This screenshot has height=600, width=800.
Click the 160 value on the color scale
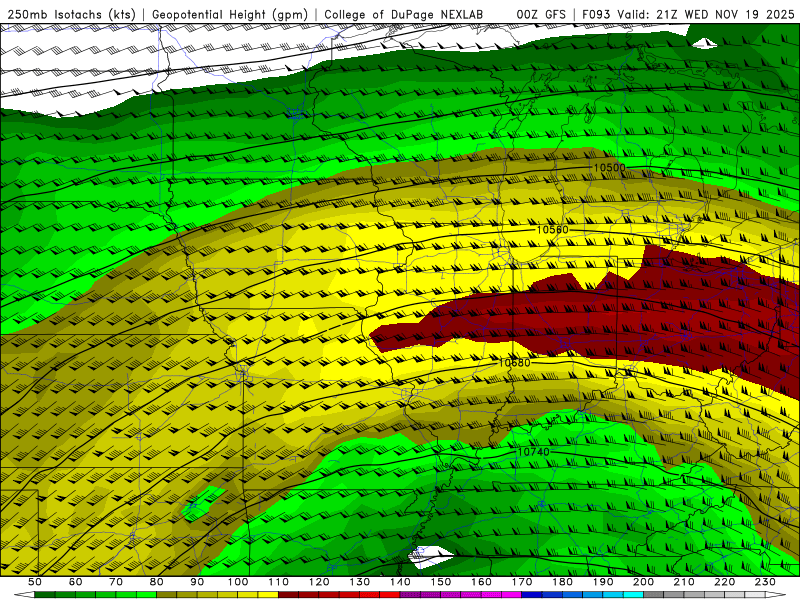481,582
